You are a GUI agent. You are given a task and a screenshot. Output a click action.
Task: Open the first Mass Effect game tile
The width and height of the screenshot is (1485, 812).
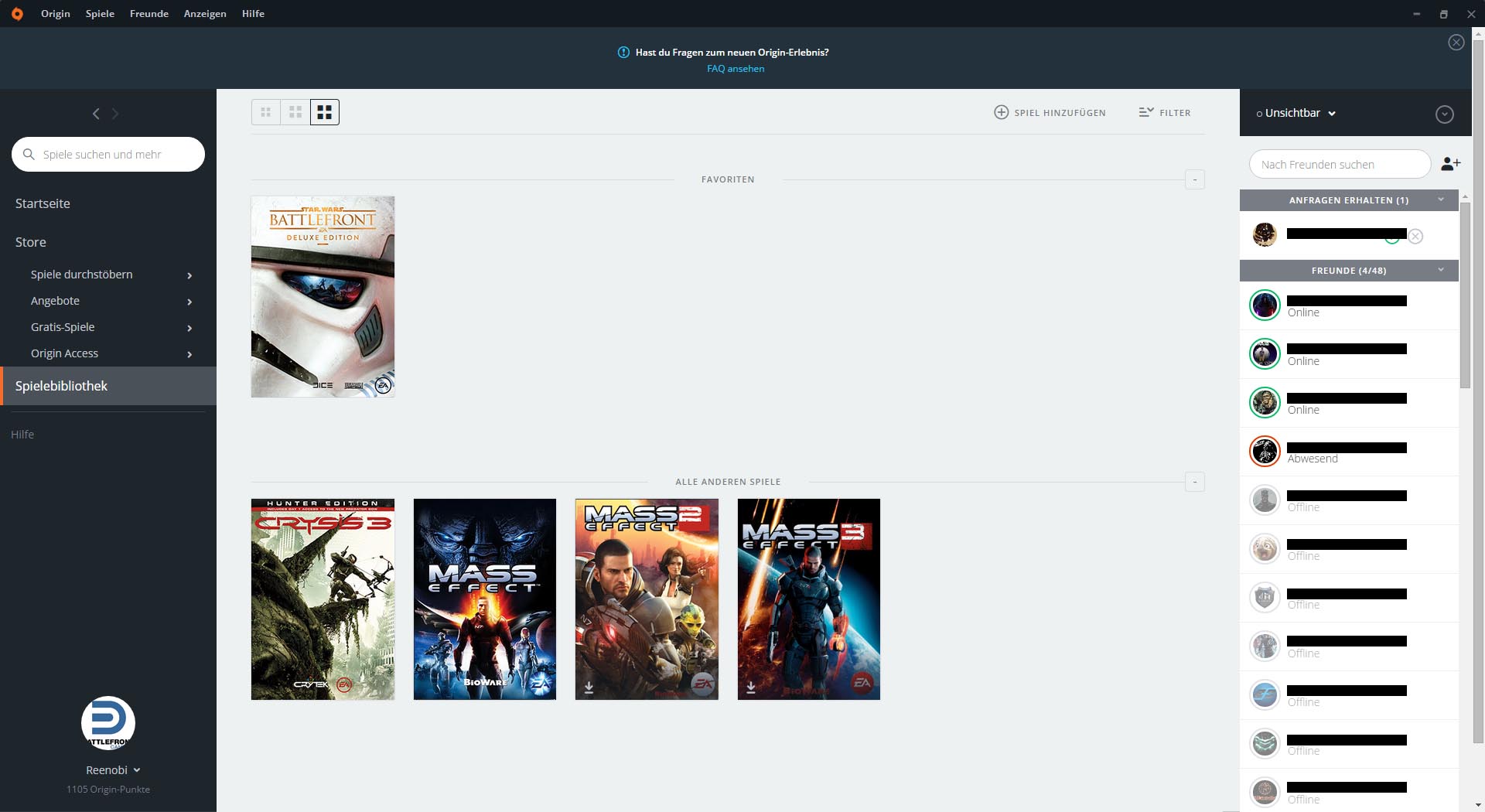point(485,599)
